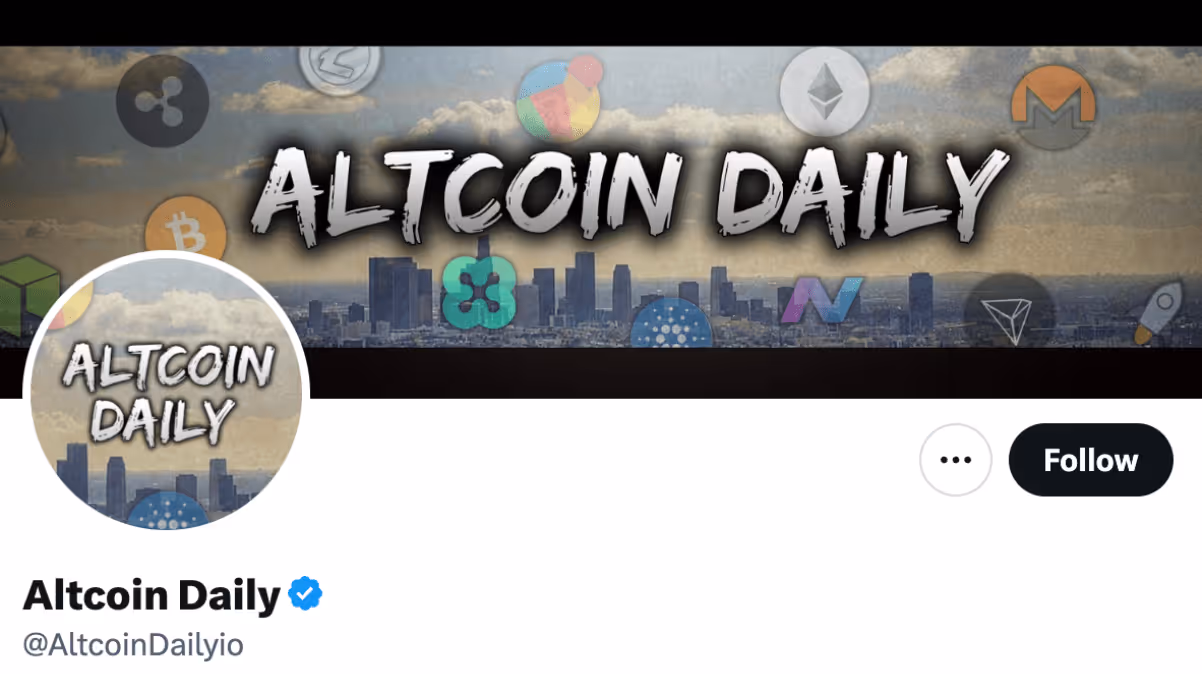1202x674 pixels.
Task: Click the Follow button
Action: [1090, 460]
